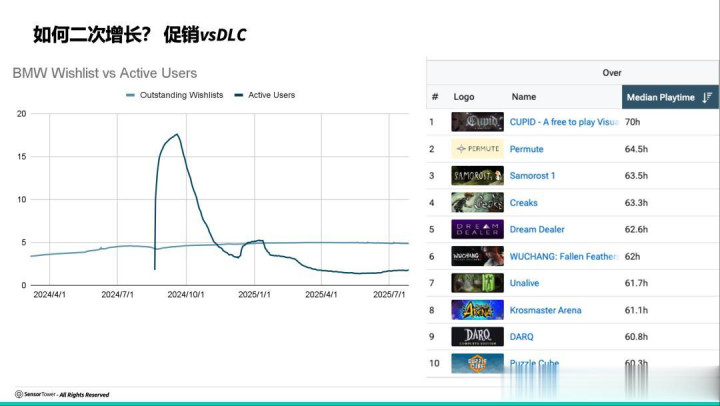Click the y-axis value 20
720x406 pixels.
point(22,114)
